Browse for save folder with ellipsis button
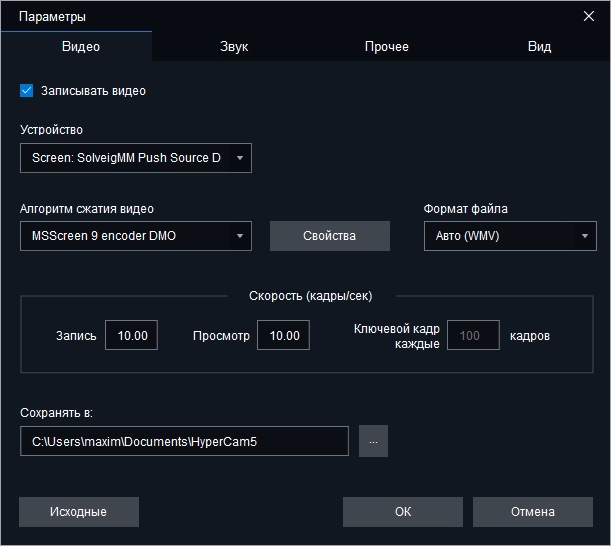Screen dimensions: 611x546 (x=373, y=441)
